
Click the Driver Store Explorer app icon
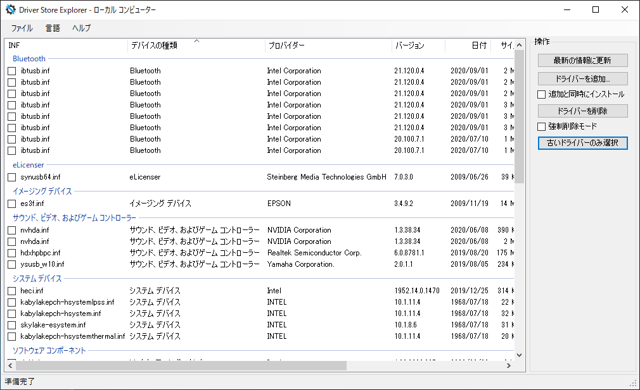(x=10, y=9)
